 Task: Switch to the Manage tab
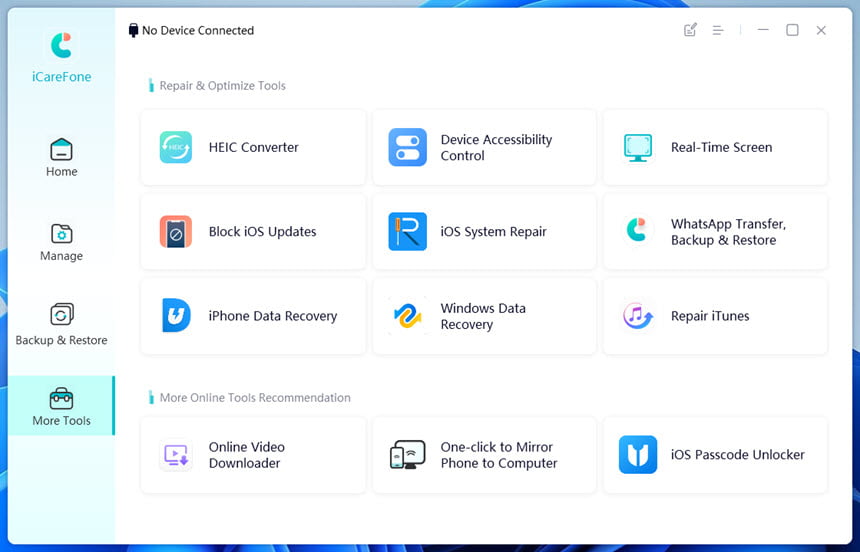tap(61, 242)
